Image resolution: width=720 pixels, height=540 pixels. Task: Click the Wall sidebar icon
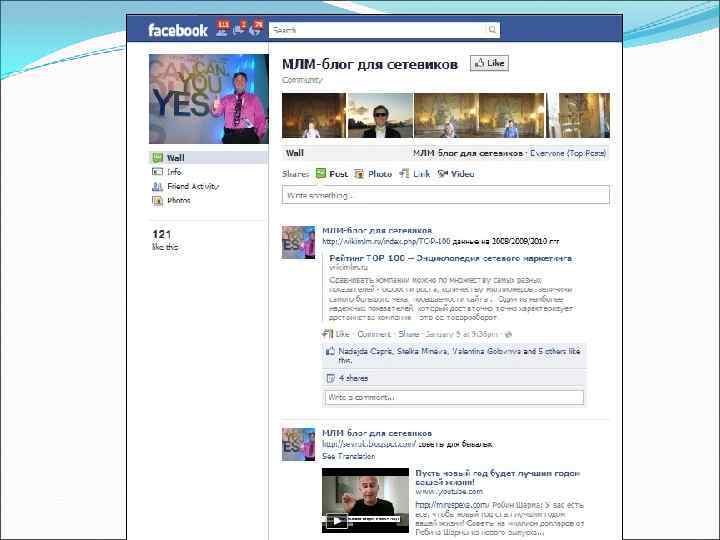pos(158,158)
